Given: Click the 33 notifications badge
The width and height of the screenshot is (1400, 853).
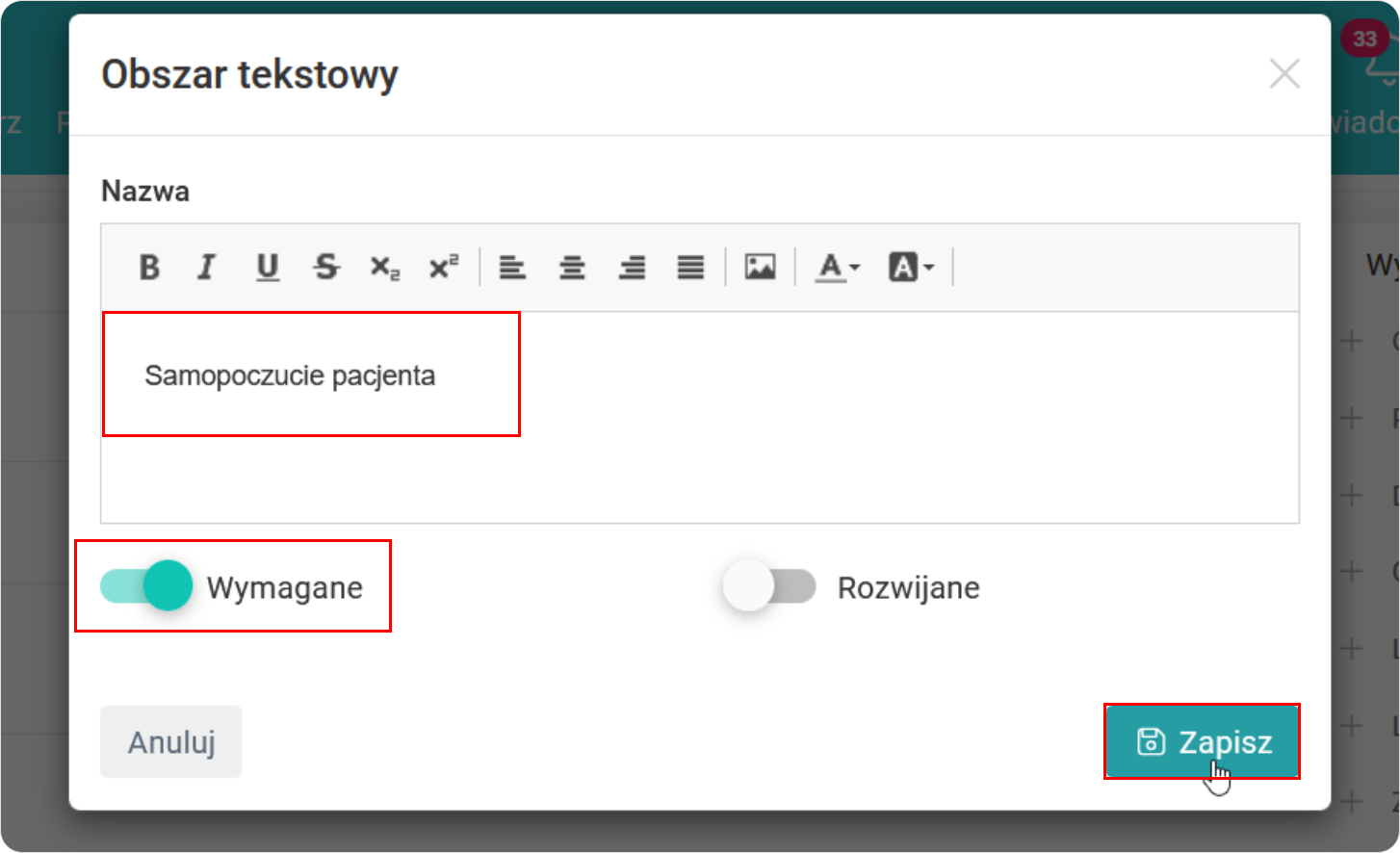Looking at the screenshot, I should tap(1364, 39).
